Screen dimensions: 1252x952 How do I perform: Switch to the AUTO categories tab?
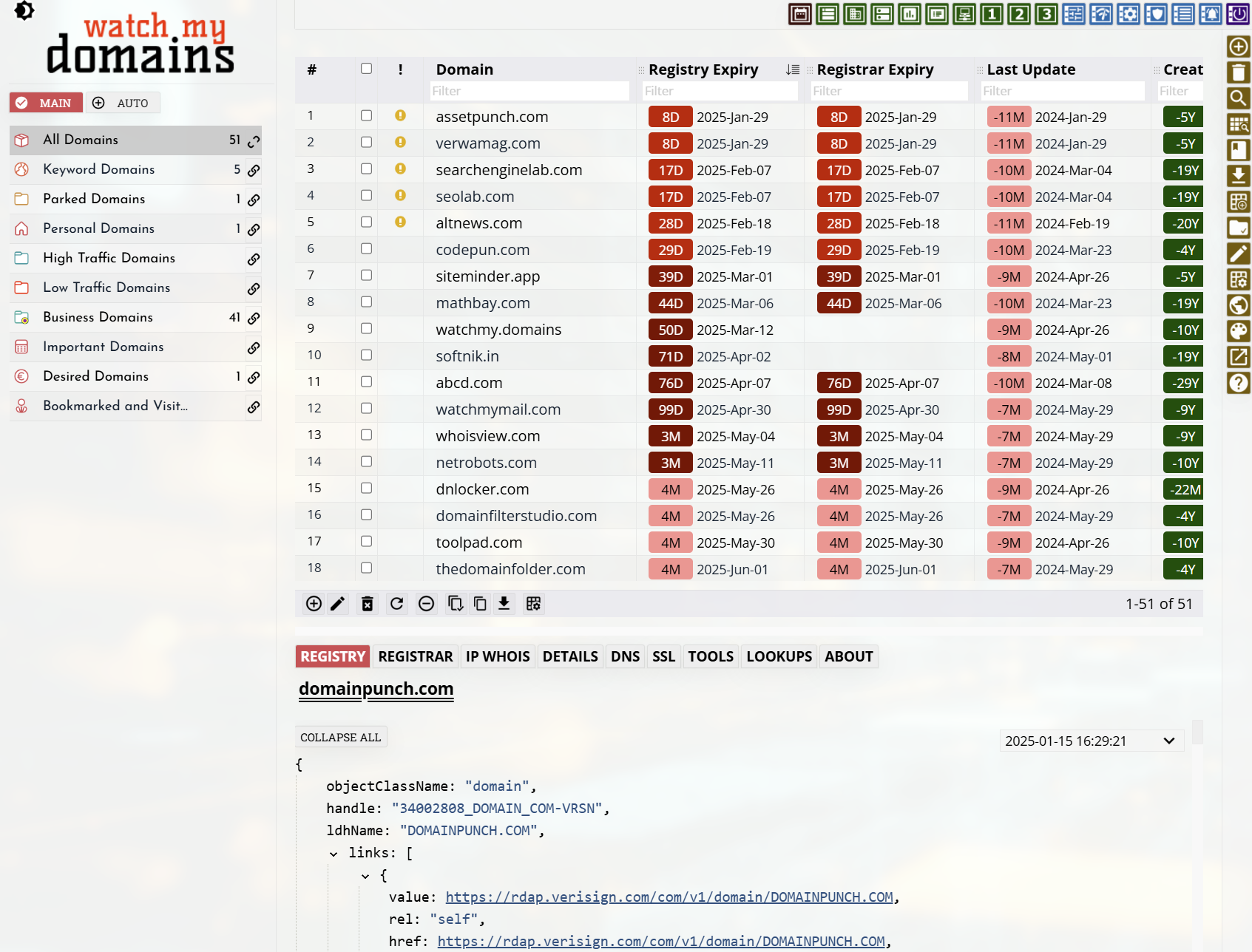(123, 103)
